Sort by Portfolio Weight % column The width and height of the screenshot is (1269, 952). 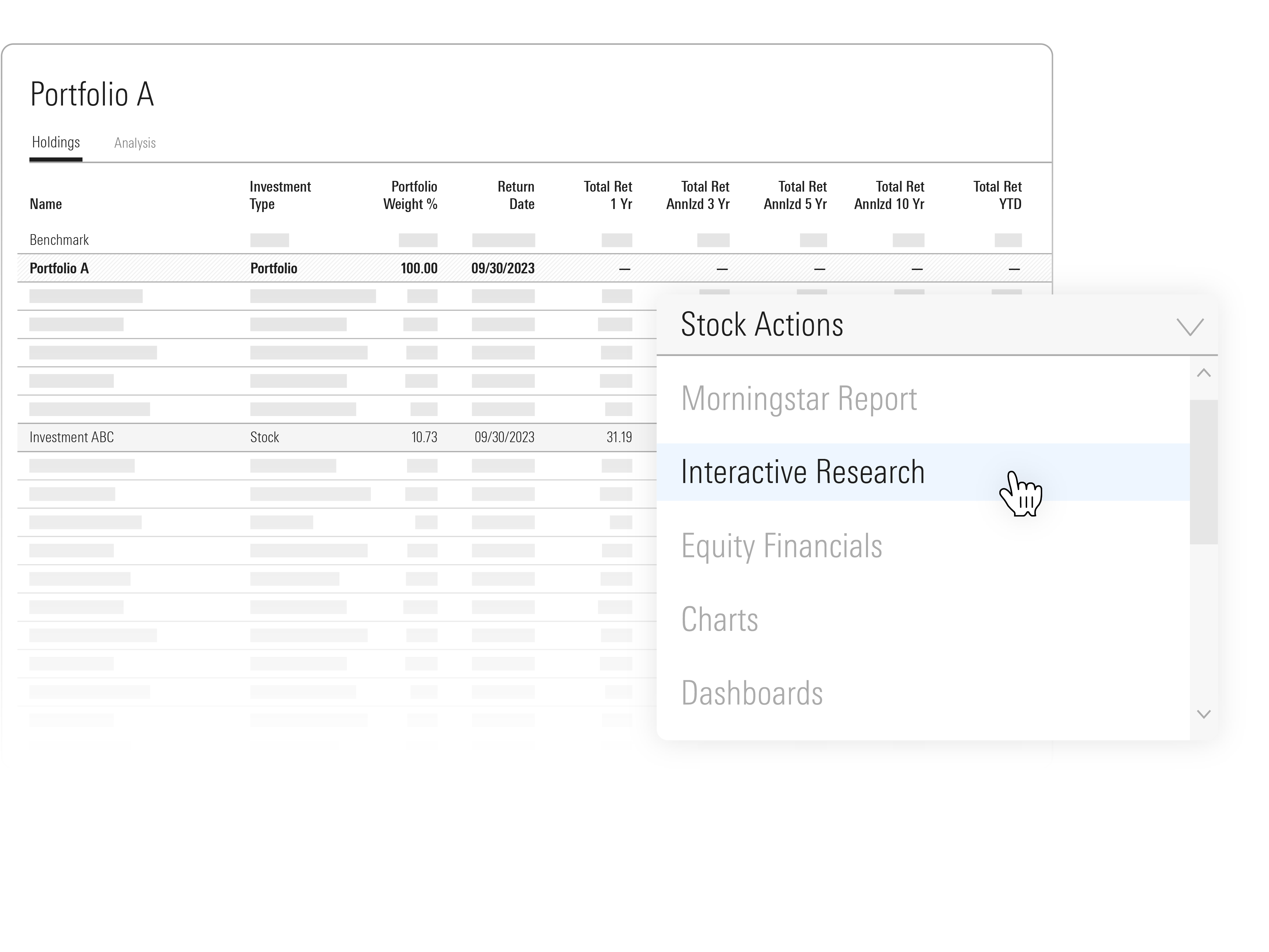[x=410, y=196]
